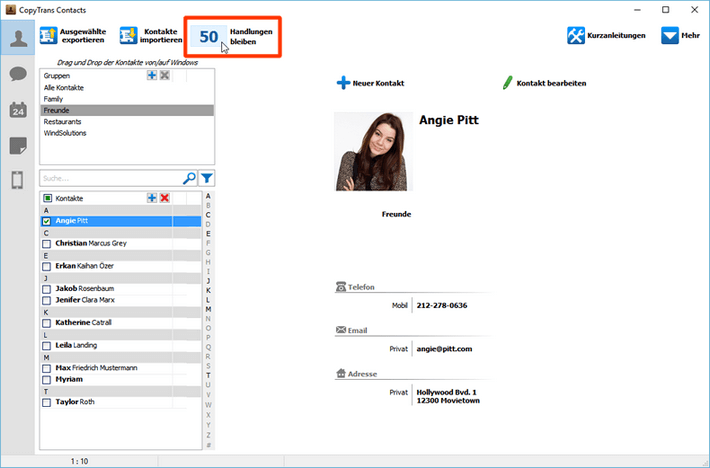710x468 pixels.
Task: Select contact name Christian Marcus Grey
Action: [x=91, y=244]
